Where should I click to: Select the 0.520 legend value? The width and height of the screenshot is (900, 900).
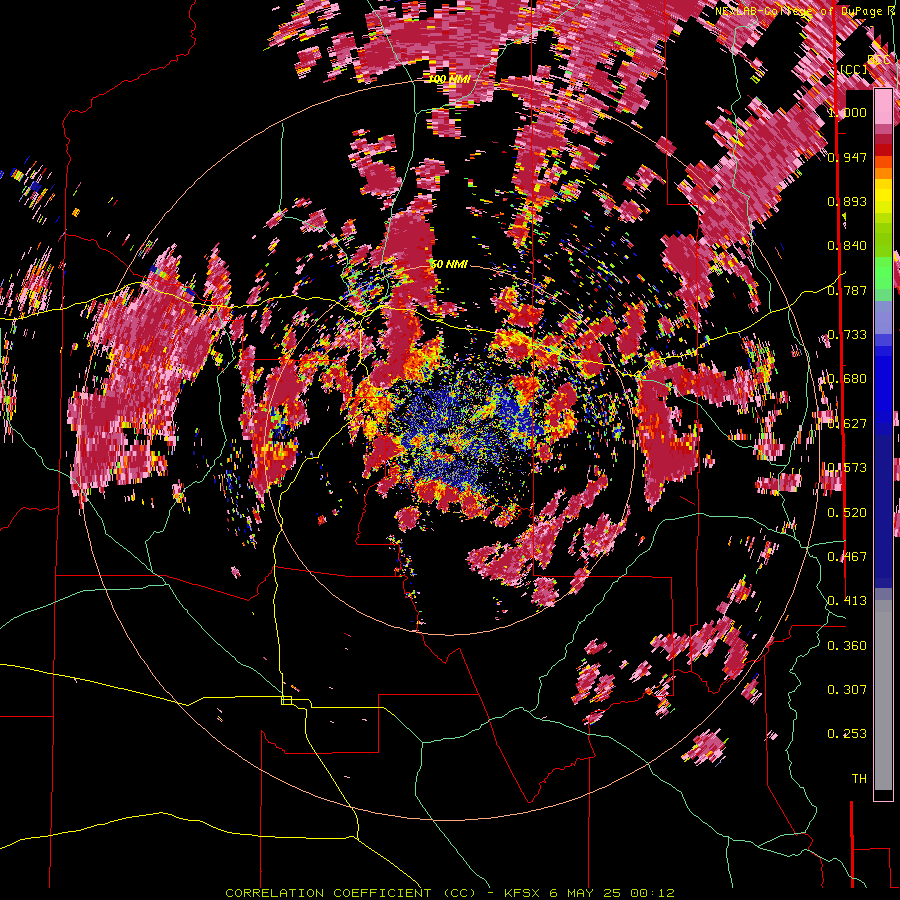(847, 513)
